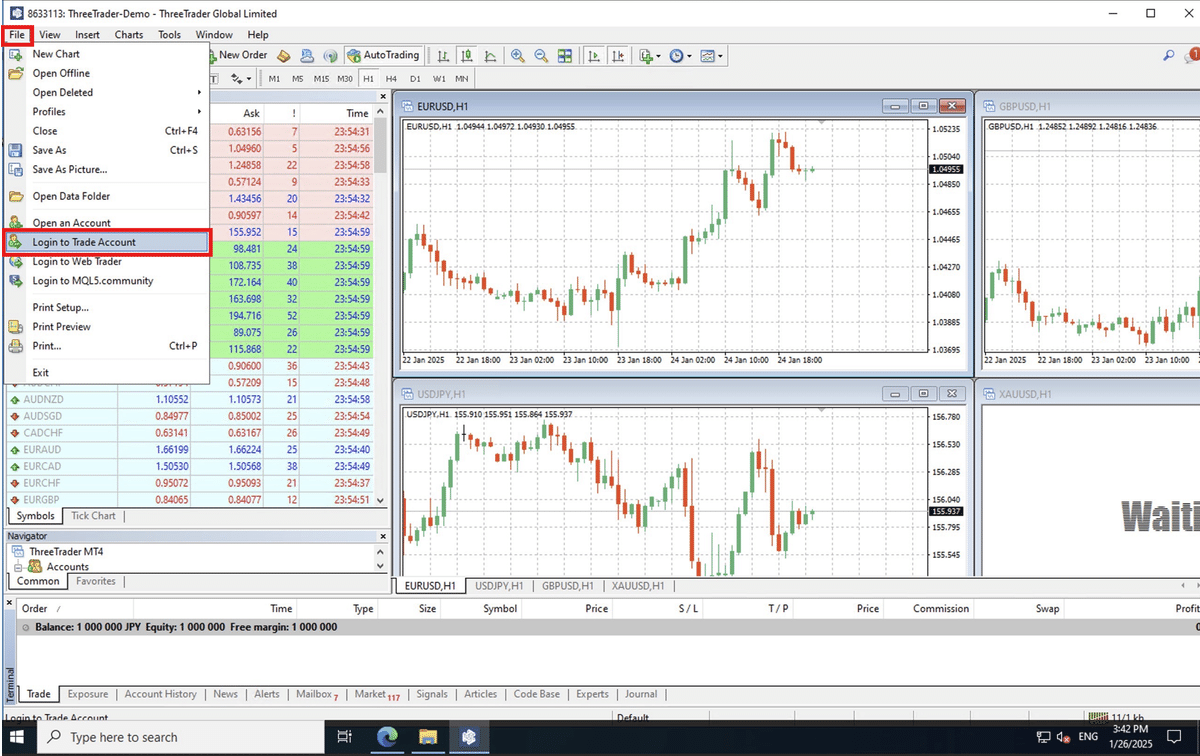Zoom out with the magnifier minus icon
Screen dimensions: 1200x756
541,56
